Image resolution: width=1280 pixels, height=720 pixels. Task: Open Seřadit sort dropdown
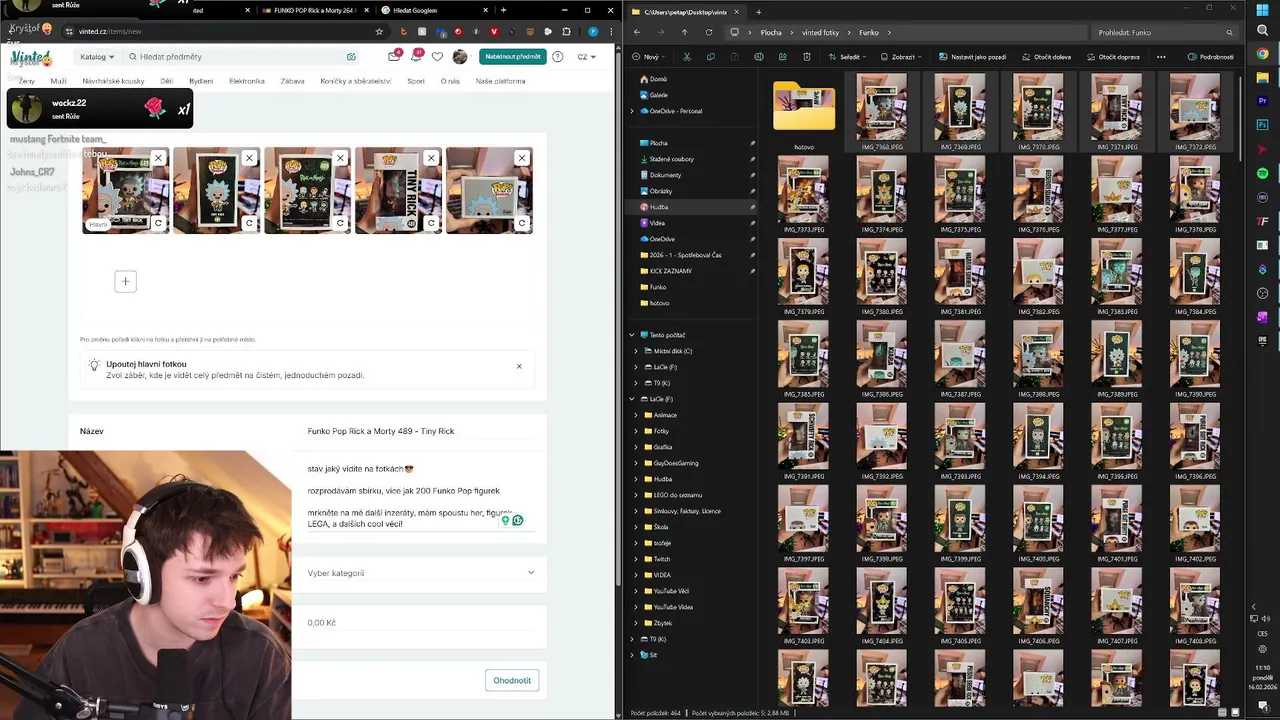click(848, 57)
